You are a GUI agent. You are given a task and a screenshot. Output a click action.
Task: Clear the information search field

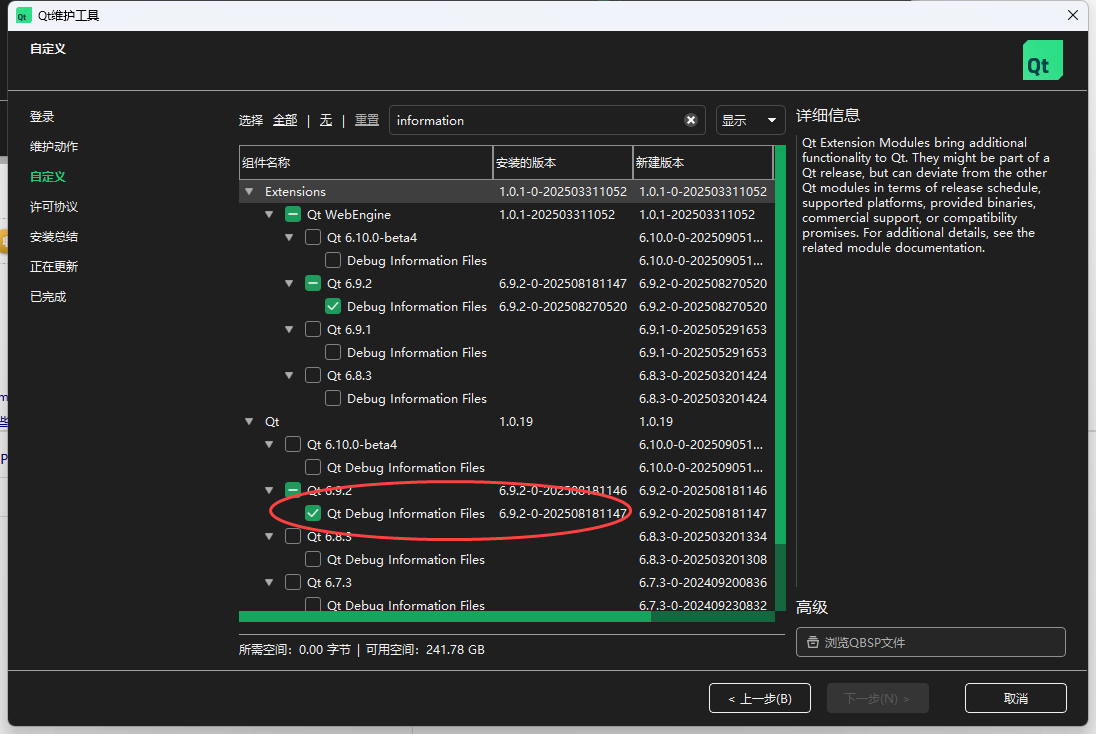click(691, 120)
